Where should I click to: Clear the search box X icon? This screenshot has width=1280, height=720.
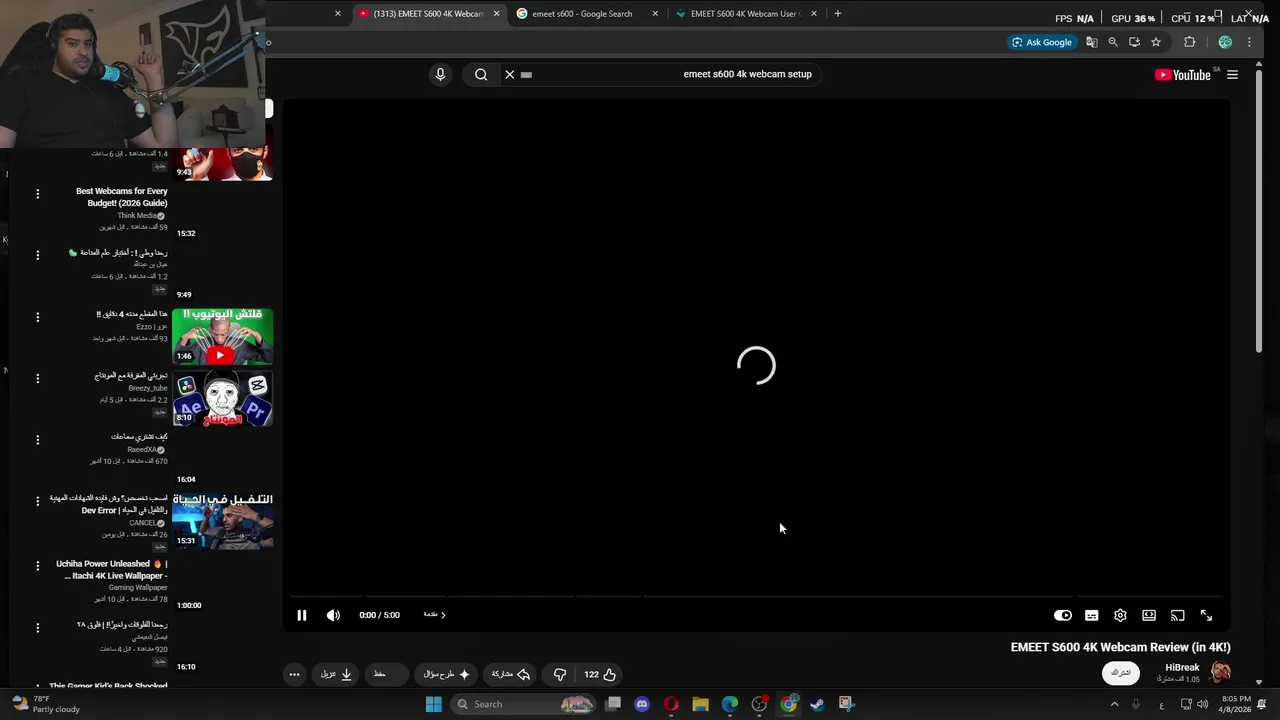click(x=510, y=74)
